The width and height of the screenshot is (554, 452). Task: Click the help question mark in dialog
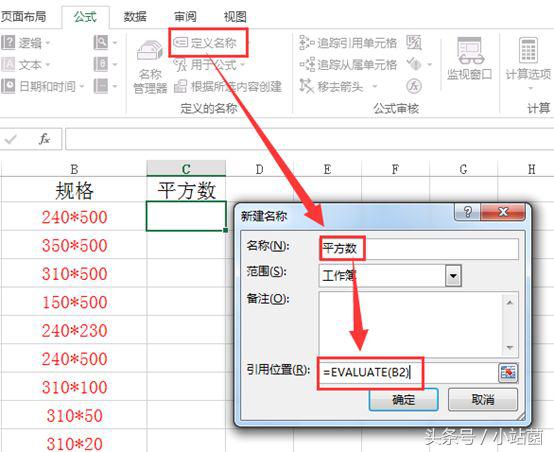pos(467,212)
